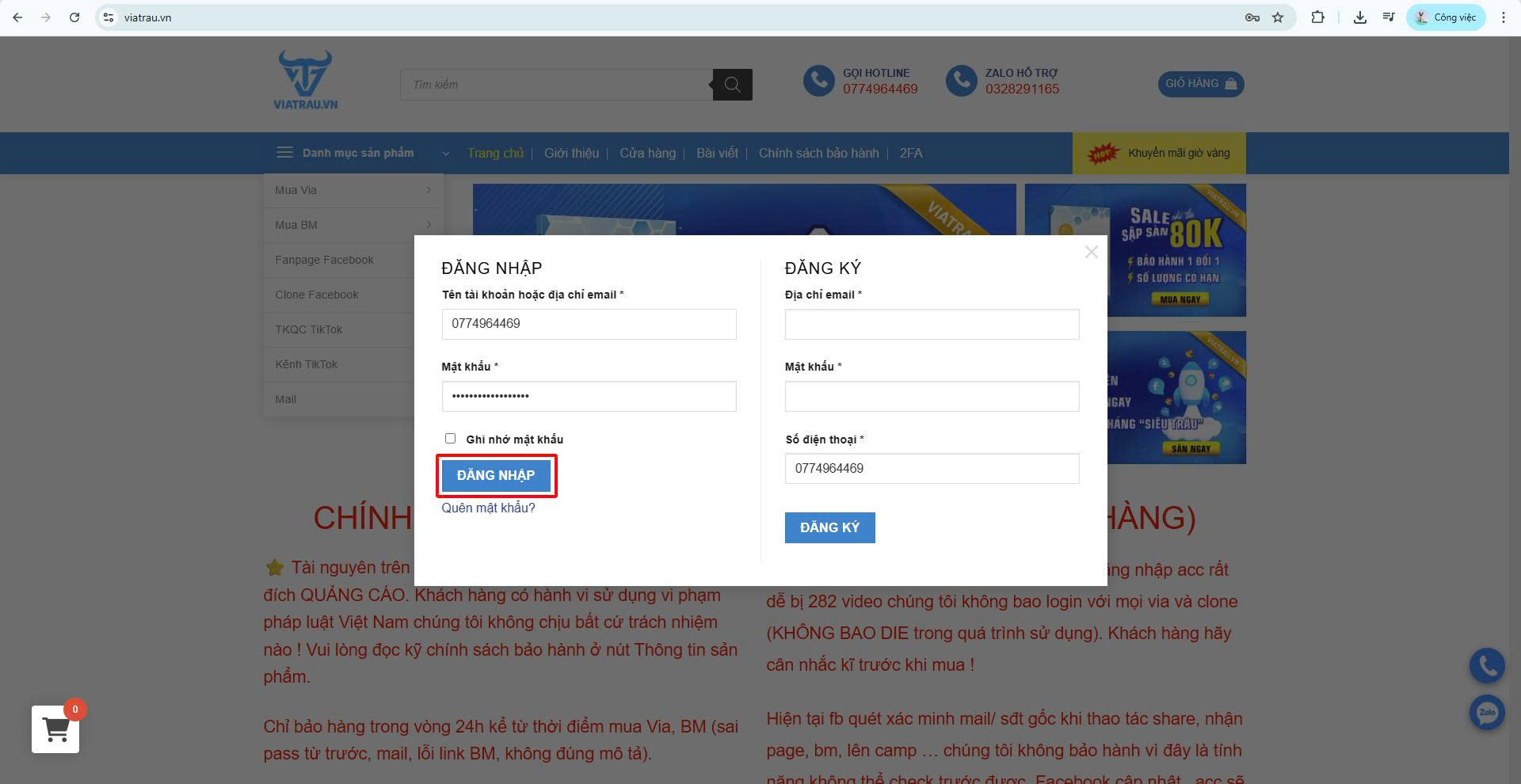Expand the "Mua BM" submenu arrow
This screenshot has width=1521, height=784.
tap(429, 225)
